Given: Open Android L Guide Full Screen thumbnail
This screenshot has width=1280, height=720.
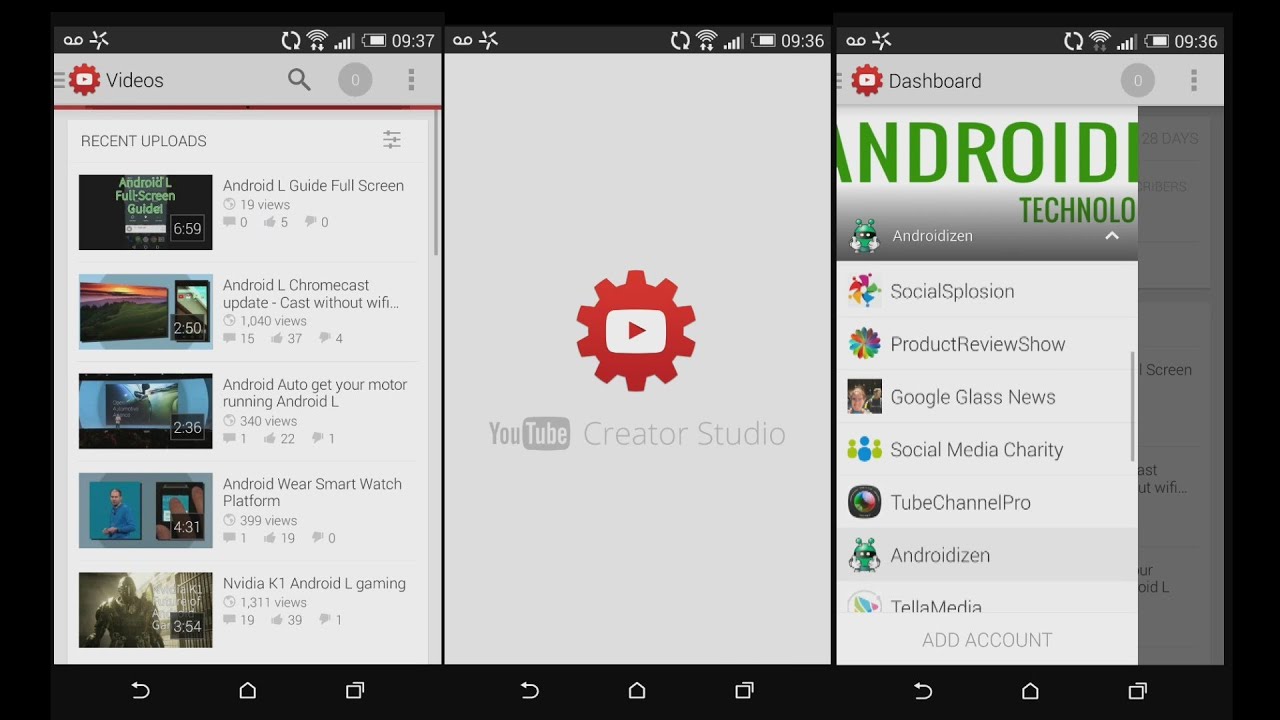Looking at the screenshot, I should pos(146,212).
